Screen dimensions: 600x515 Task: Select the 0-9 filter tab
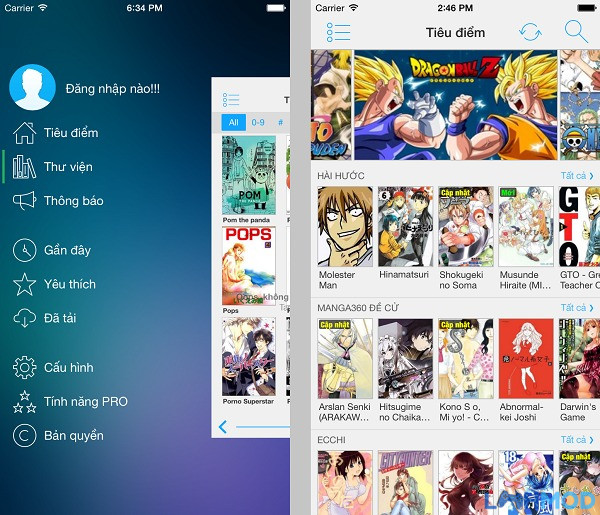coord(258,122)
